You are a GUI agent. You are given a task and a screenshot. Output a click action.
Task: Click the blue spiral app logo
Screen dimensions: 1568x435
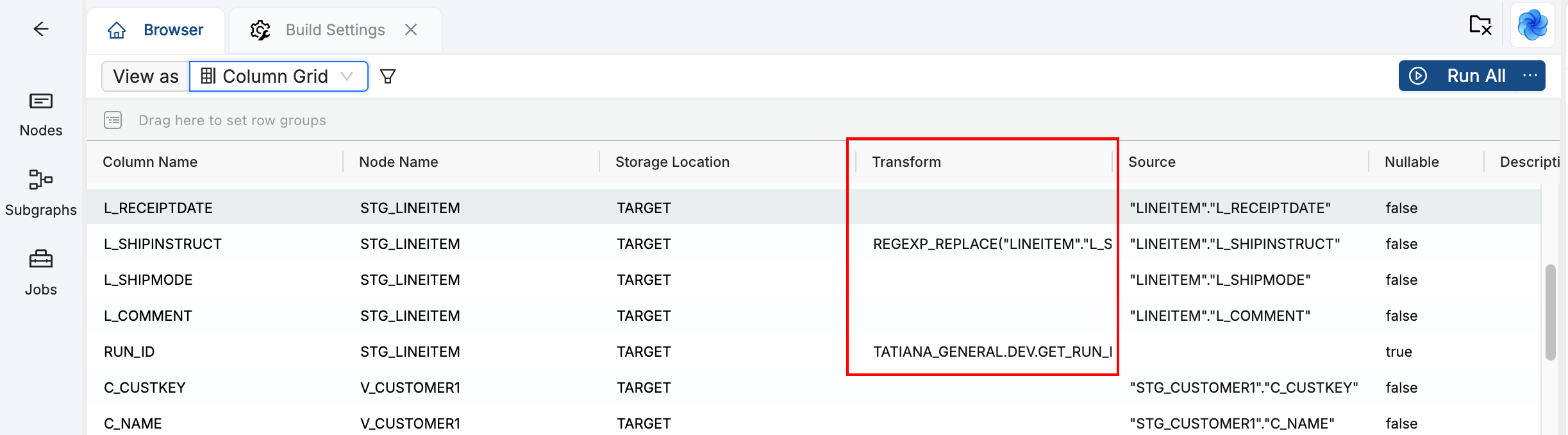tap(1532, 26)
